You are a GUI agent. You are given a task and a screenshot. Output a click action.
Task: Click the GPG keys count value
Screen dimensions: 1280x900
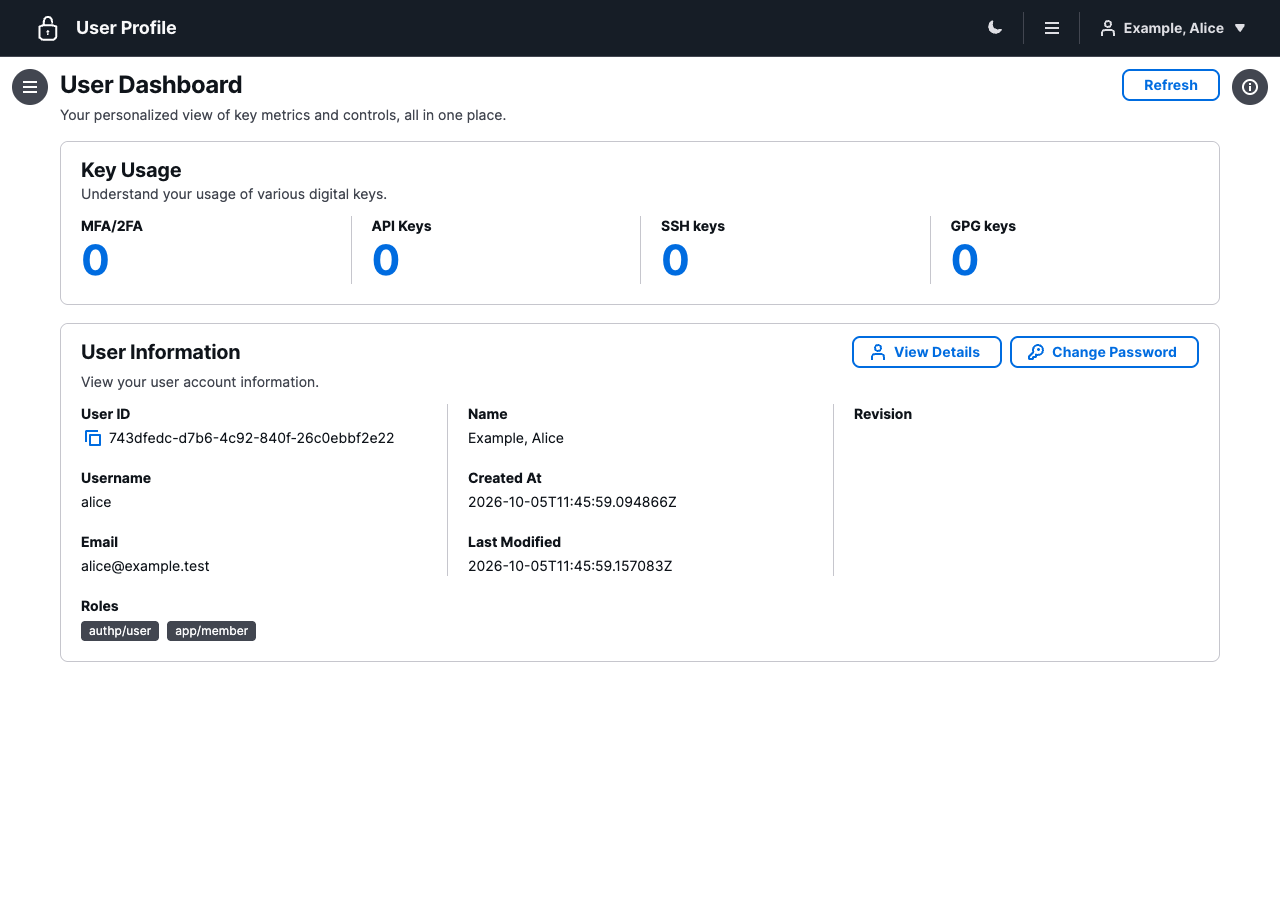click(x=965, y=260)
